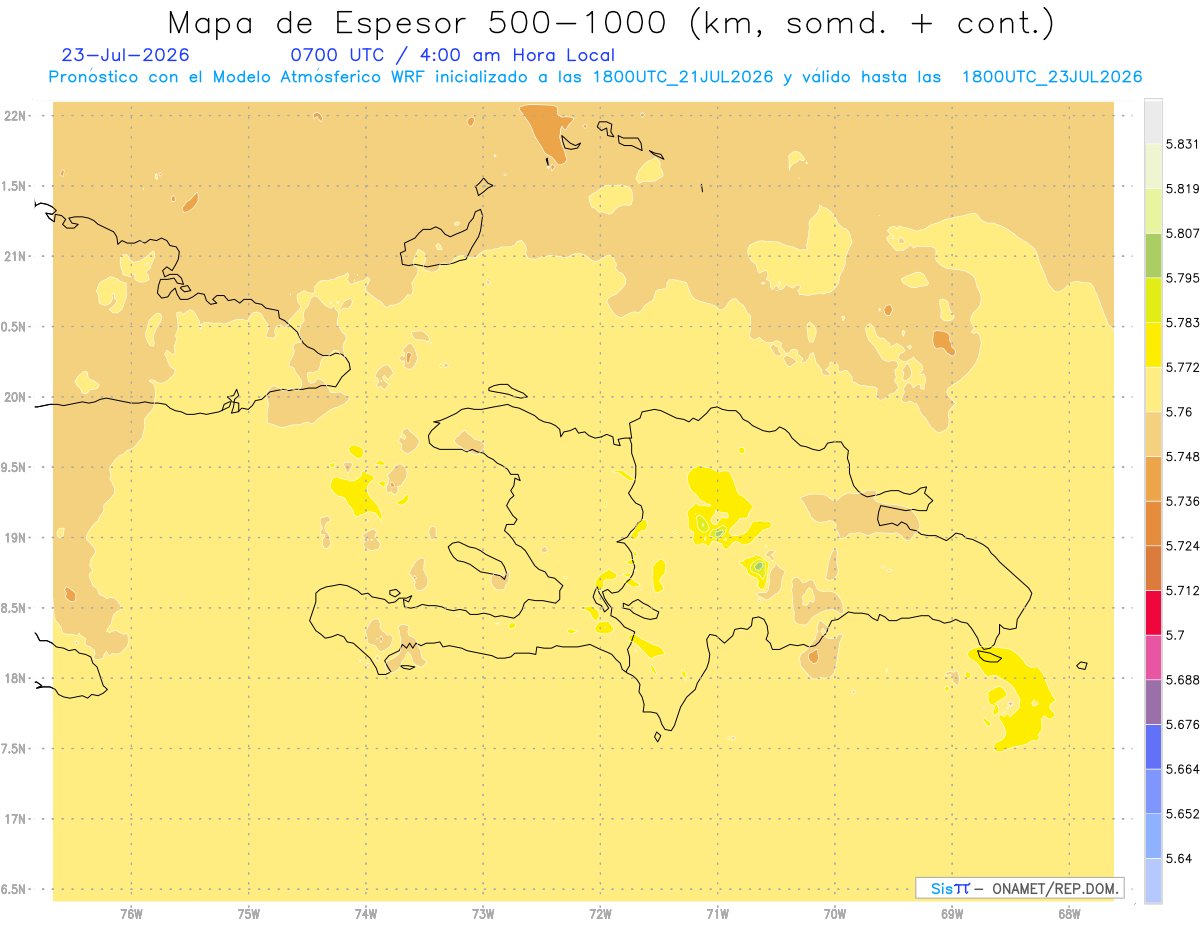
Task: Click the legend value "5.7"
Action: [1175, 635]
